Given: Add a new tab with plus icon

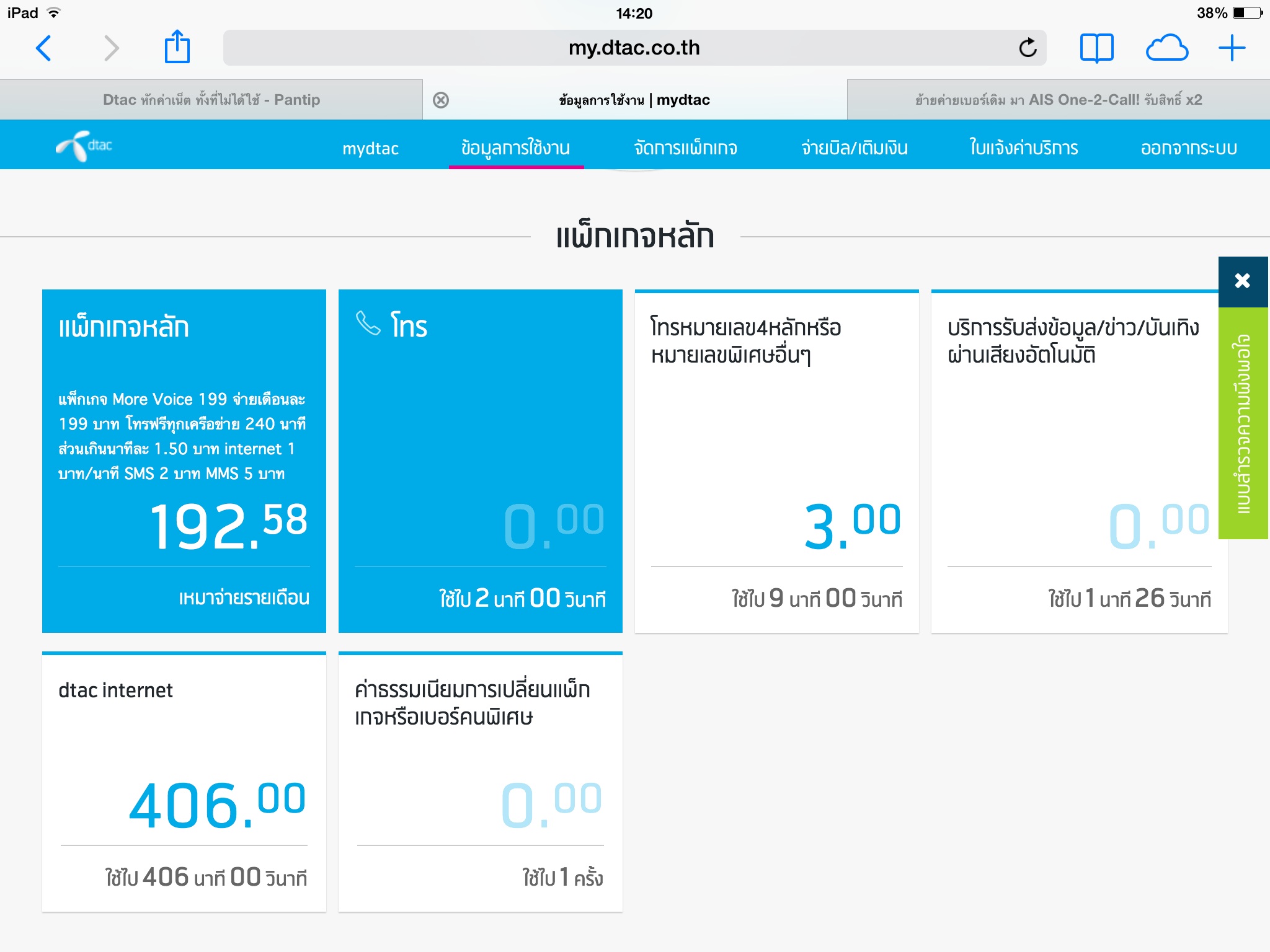Looking at the screenshot, I should (x=1232, y=48).
